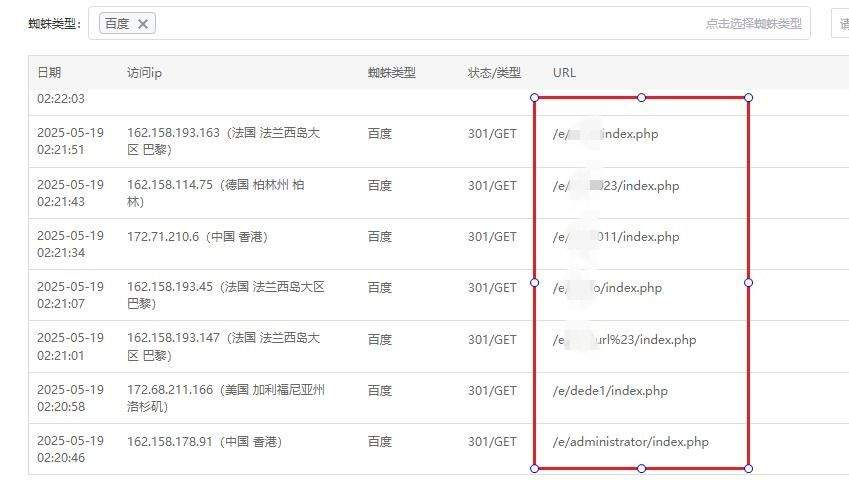Click the partially visible input box at top right
Screen dimensions: 849x480
(840, 24)
